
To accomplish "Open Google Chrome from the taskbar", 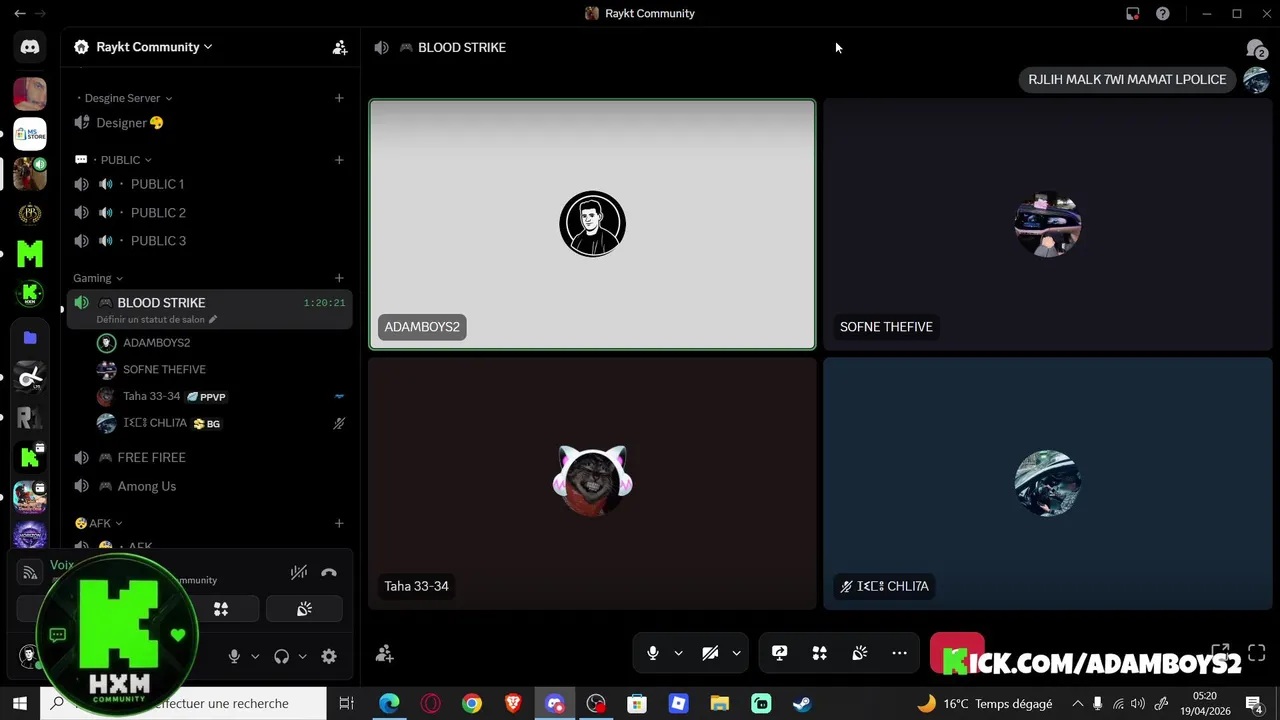I will point(471,703).
